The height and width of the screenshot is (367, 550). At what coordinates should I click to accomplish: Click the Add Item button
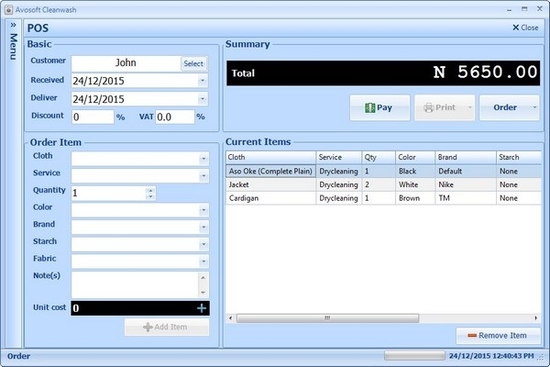(167, 327)
